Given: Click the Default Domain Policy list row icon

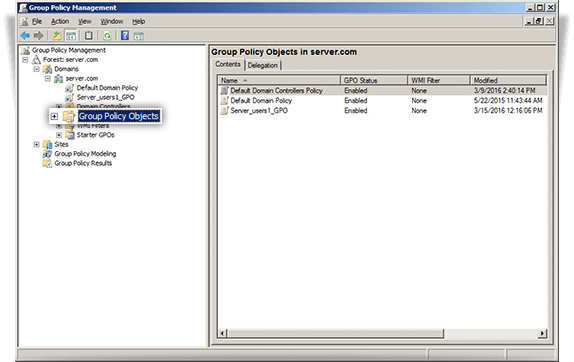Looking at the screenshot, I should 224,100.
